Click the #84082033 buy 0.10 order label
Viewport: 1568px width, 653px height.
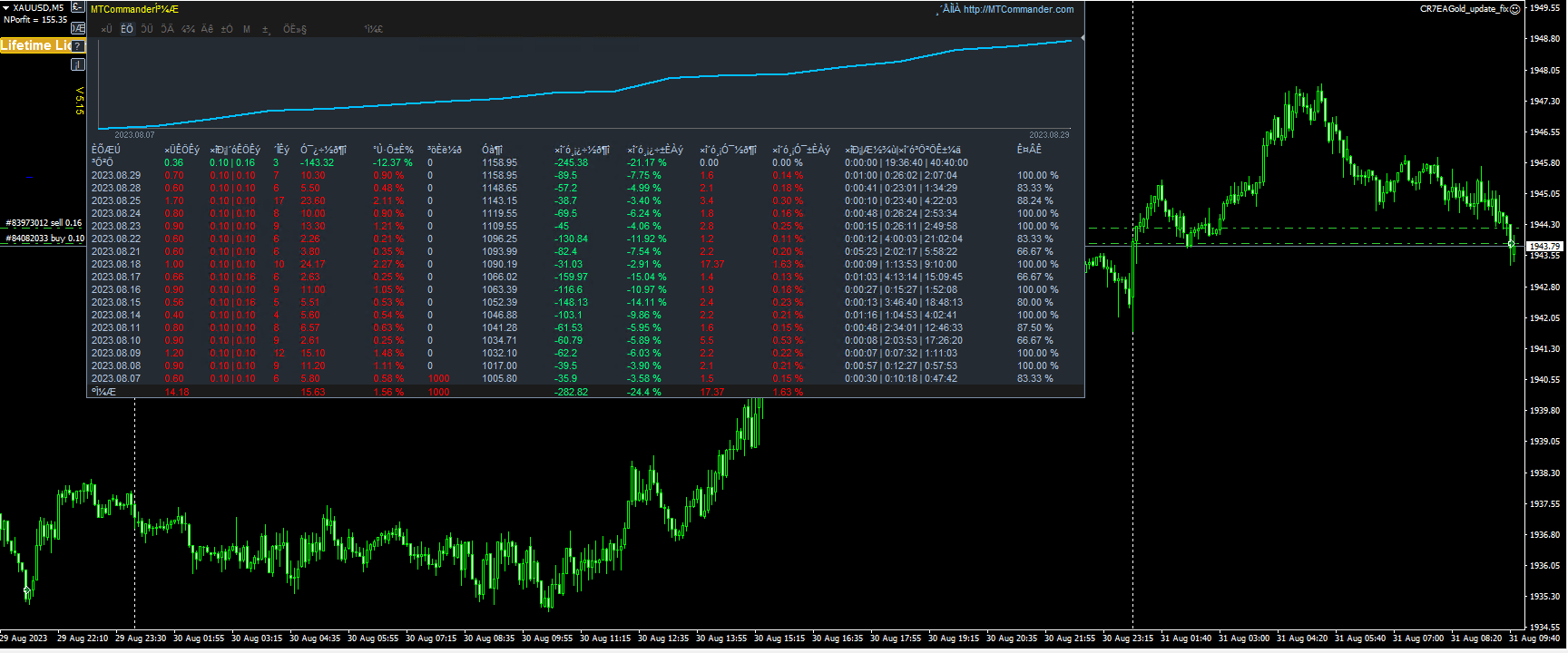point(44,239)
